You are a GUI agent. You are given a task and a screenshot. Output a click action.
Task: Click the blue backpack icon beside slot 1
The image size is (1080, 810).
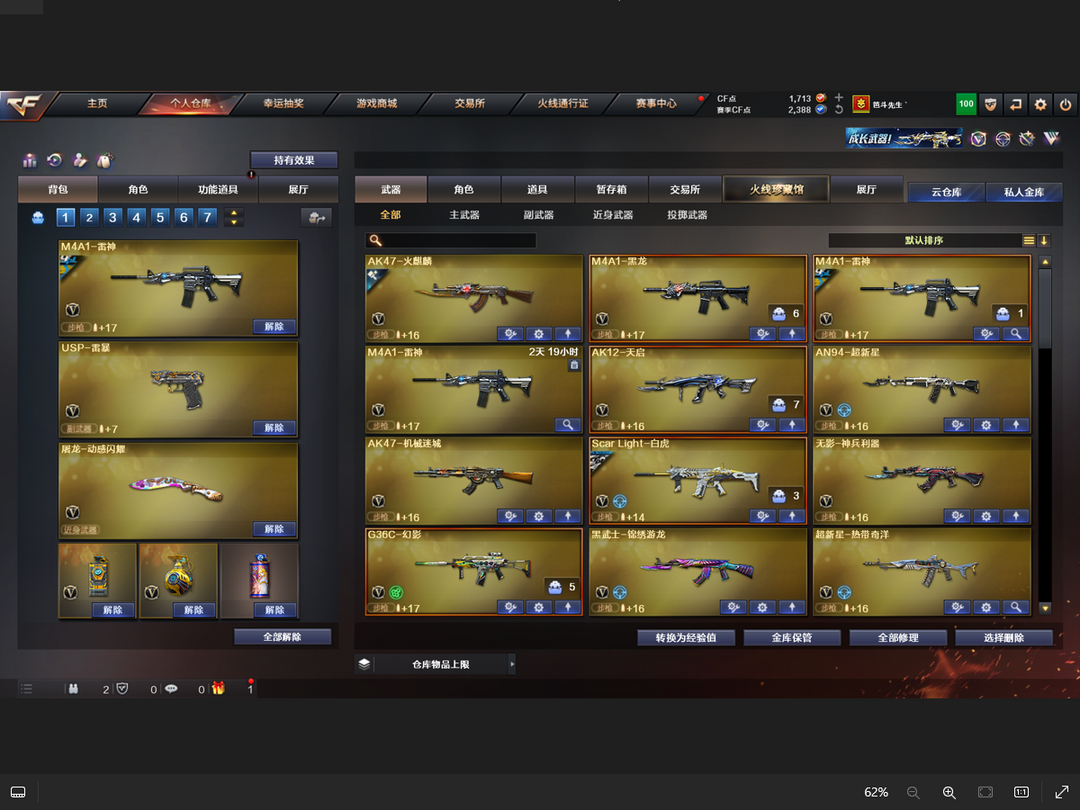pyautogui.click(x=38, y=218)
